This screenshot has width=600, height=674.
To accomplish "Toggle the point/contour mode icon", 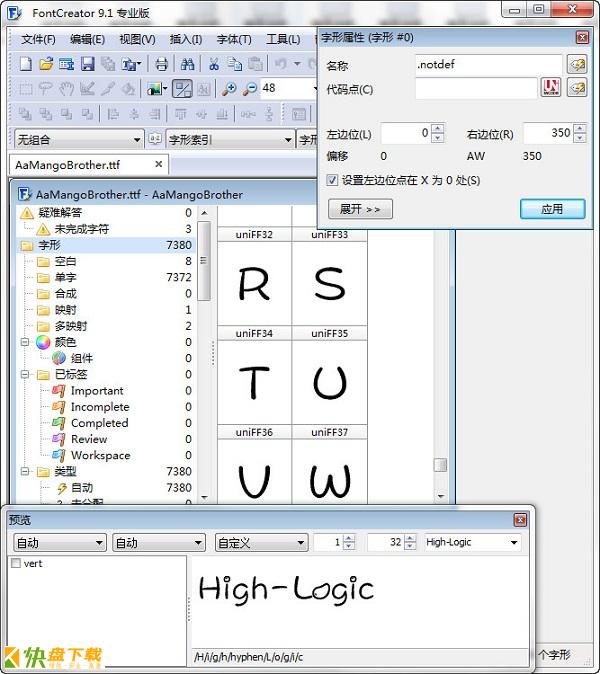I will pos(182,89).
